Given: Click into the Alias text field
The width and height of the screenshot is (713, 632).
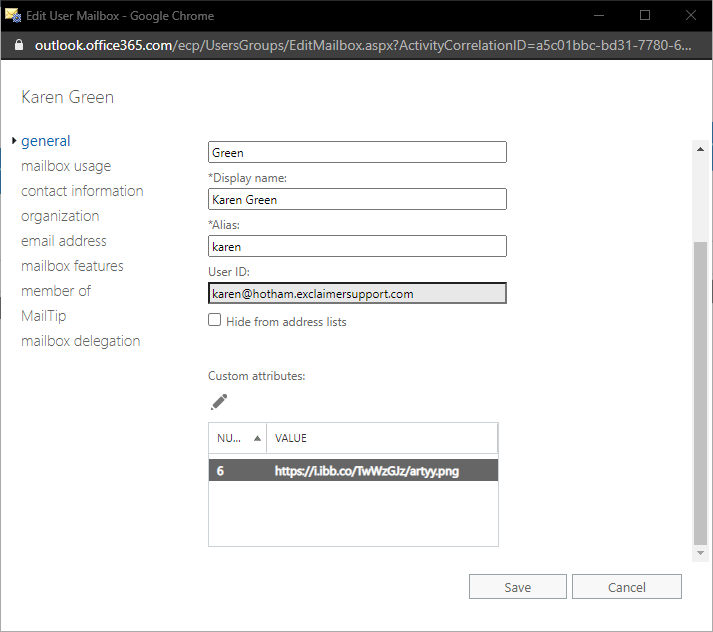Looking at the screenshot, I should pos(357,246).
